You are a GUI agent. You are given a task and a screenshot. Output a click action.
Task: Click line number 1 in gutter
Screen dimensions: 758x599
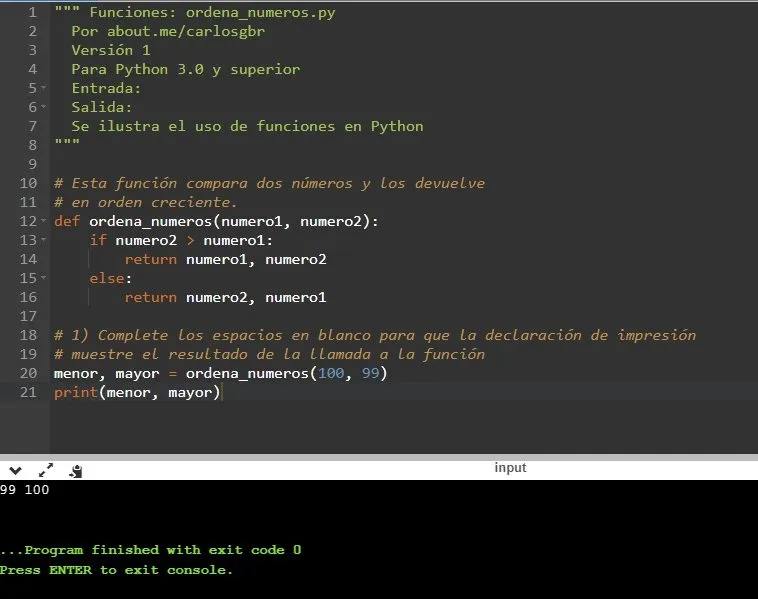[33, 12]
